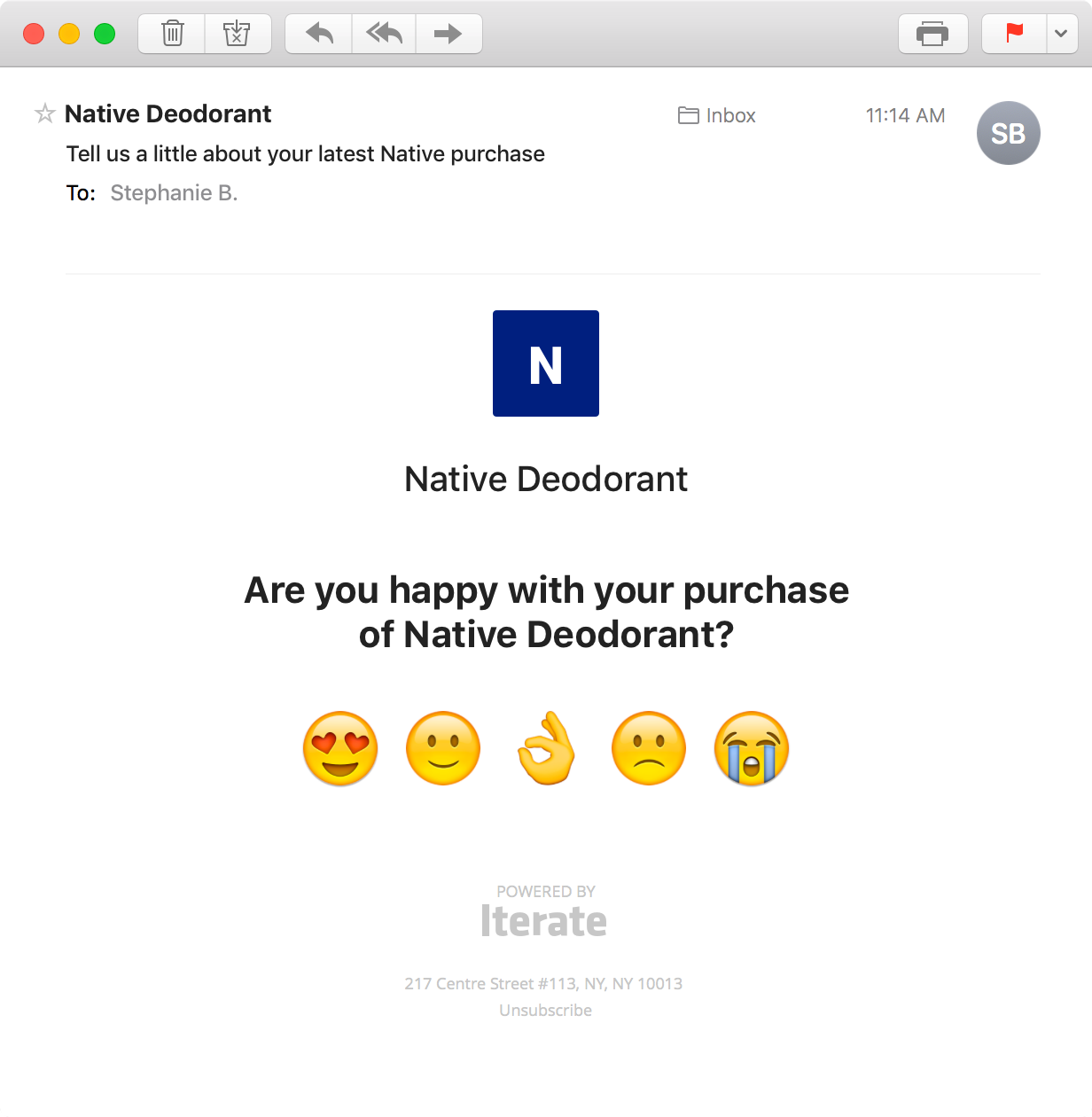Print the email using the printer icon
The image size is (1092, 1117).
click(x=932, y=34)
